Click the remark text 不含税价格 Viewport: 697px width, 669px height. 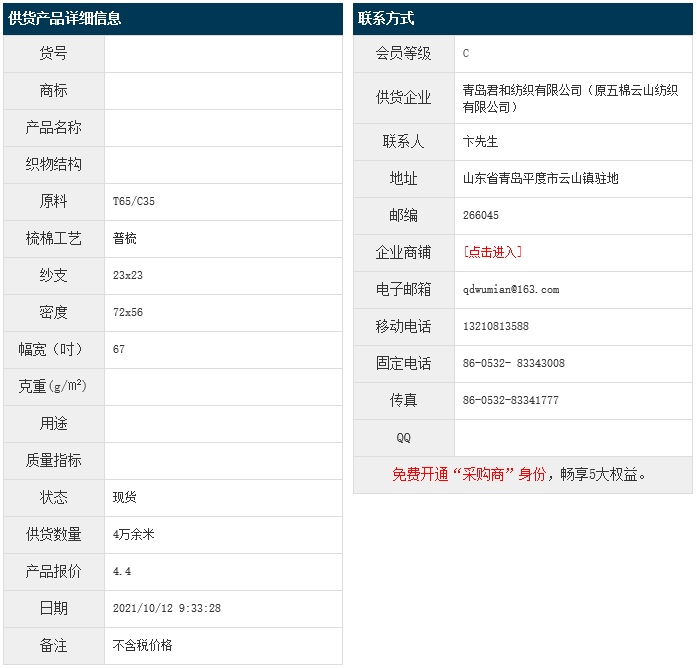point(142,645)
